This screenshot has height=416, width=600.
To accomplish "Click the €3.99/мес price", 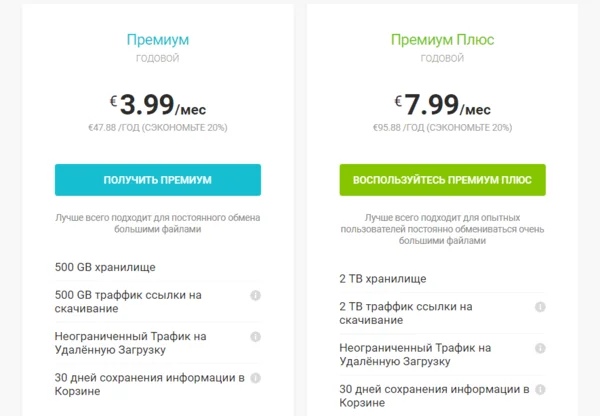I will pos(158,104).
